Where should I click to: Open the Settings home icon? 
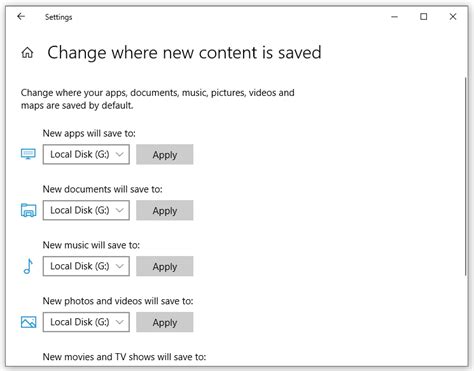[27, 53]
